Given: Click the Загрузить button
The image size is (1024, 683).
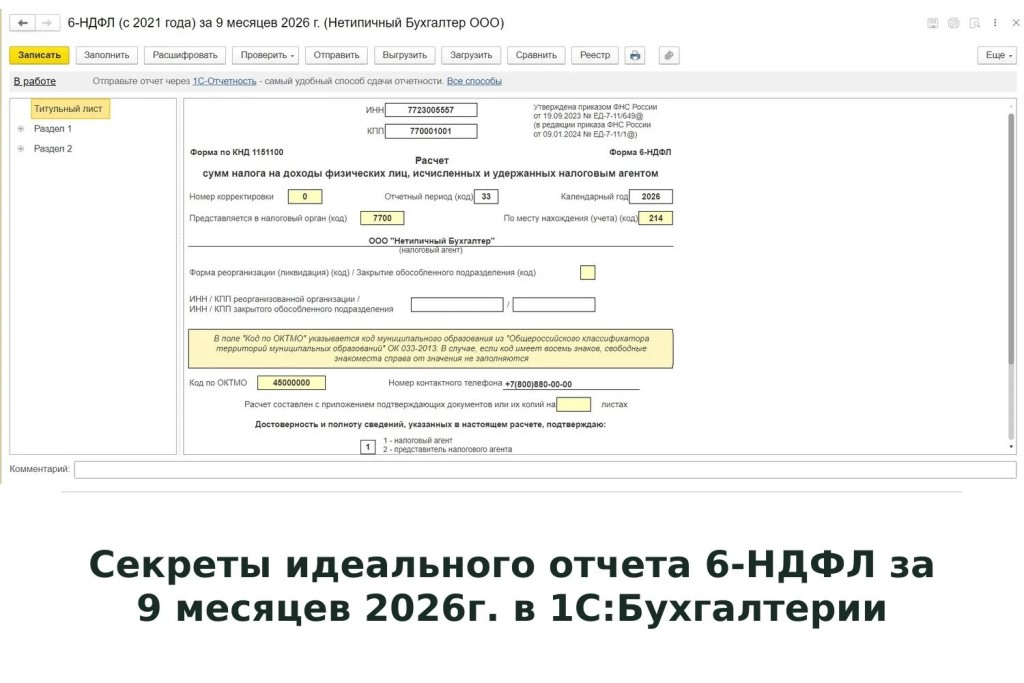Looking at the screenshot, I should point(471,56).
